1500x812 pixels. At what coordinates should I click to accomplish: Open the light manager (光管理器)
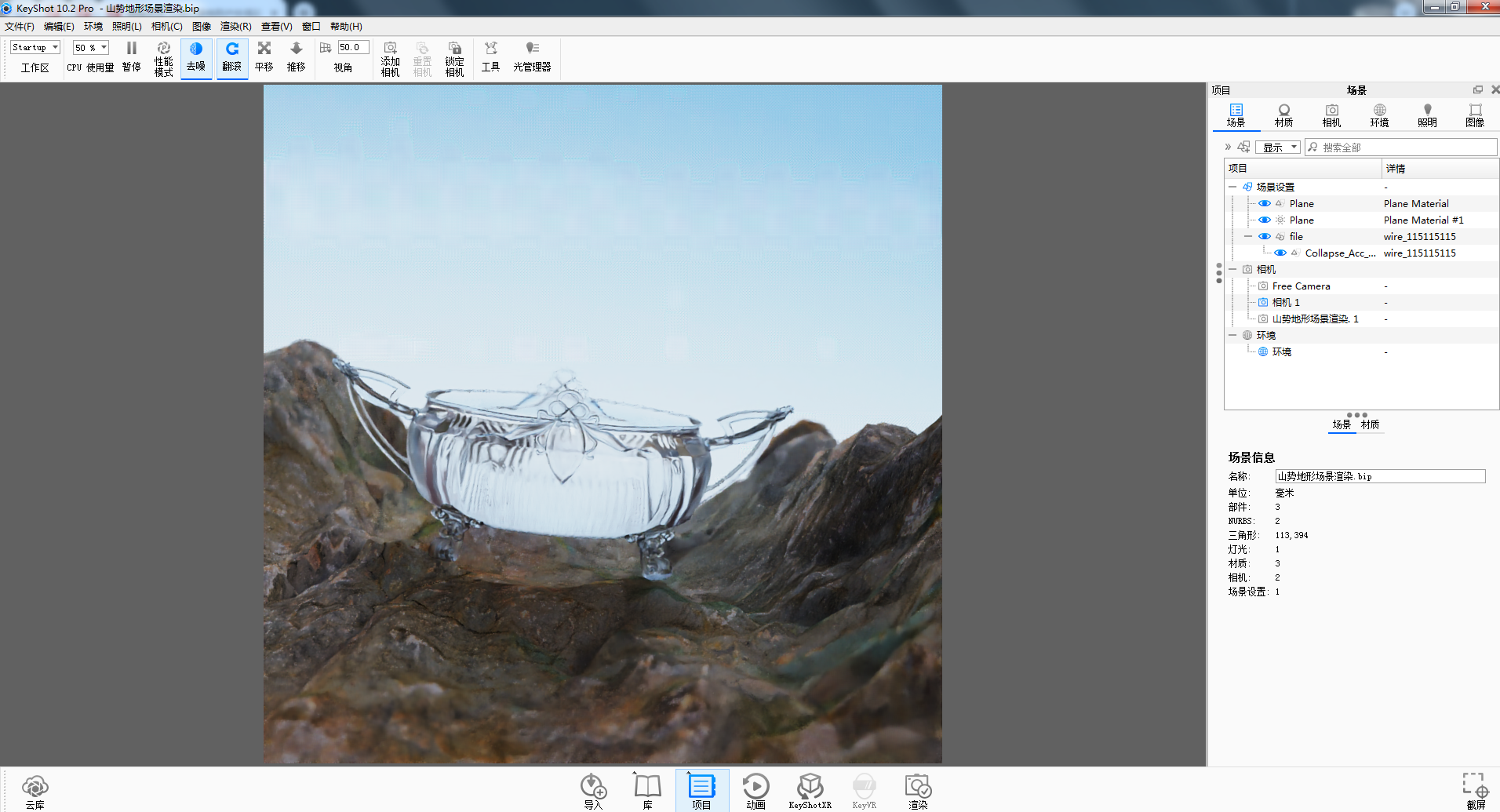pos(532,57)
